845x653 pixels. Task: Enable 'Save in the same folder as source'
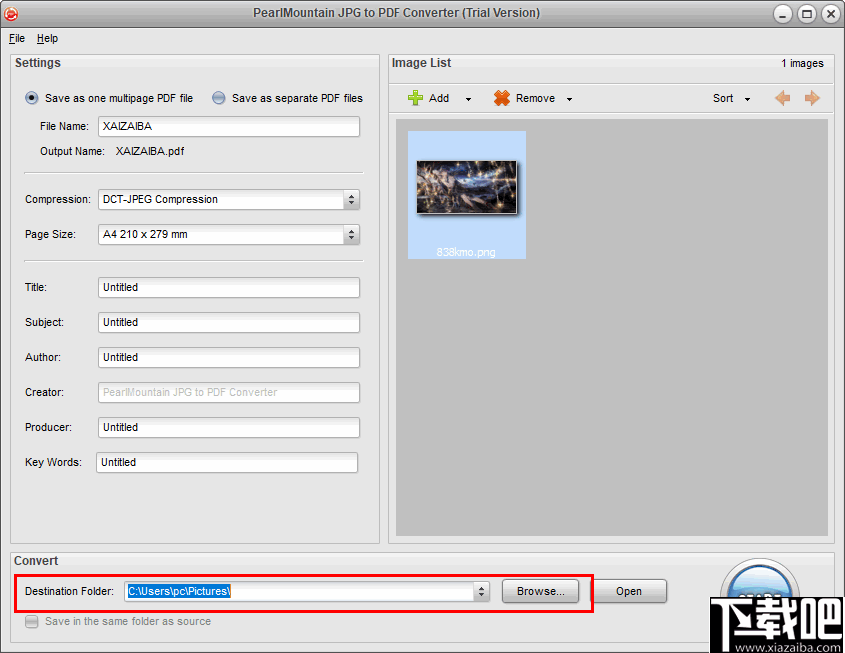click(x=31, y=621)
